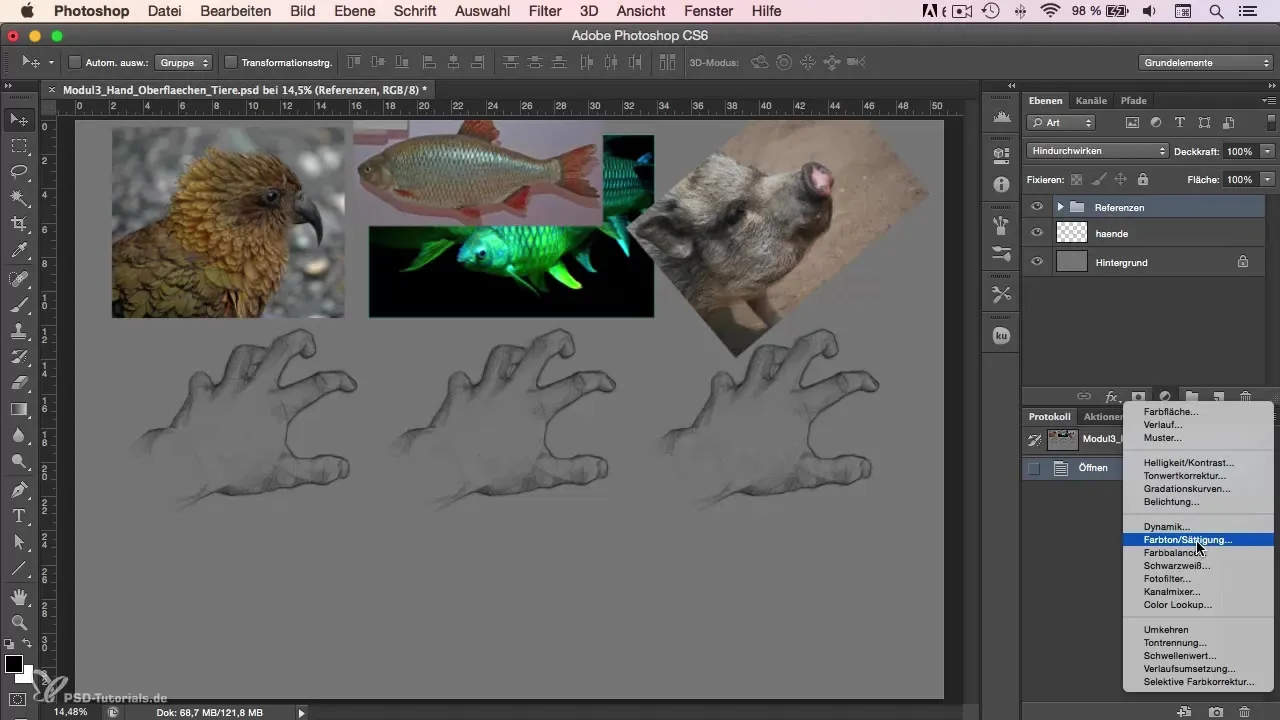1280x720 pixels.
Task: Select the Brush tool
Action: click(x=19, y=305)
